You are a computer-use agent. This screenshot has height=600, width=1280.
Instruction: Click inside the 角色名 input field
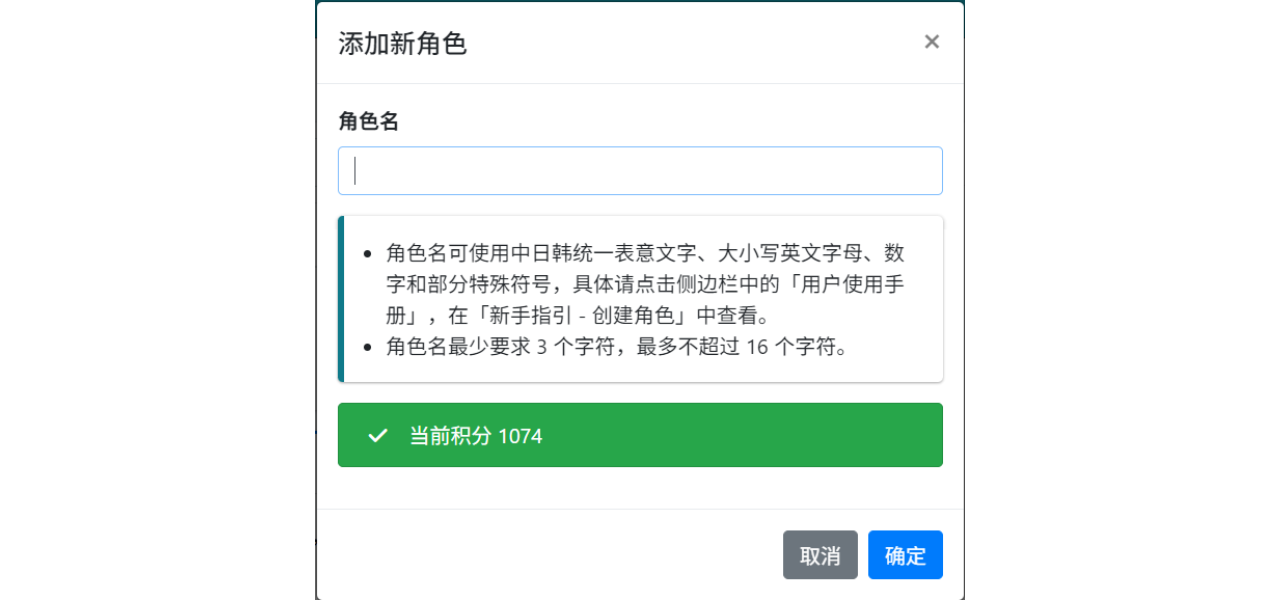(640, 170)
